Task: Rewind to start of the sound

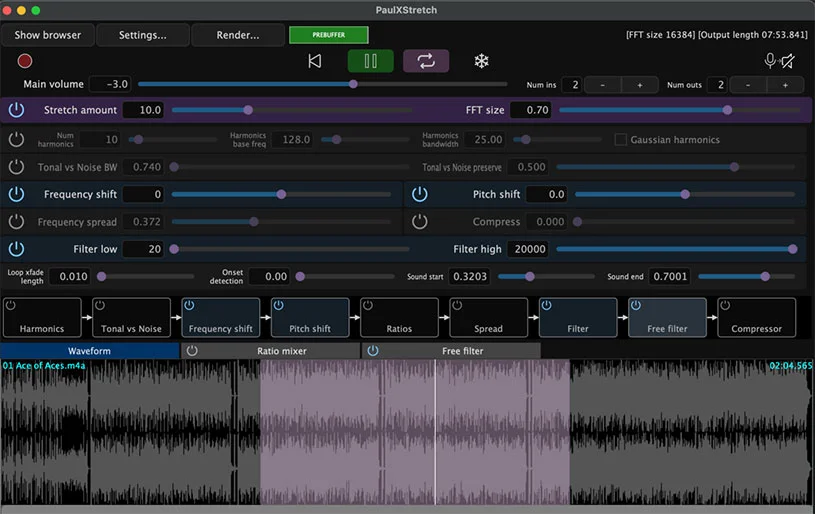Action: pyautogui.click(x=315, y=61)
